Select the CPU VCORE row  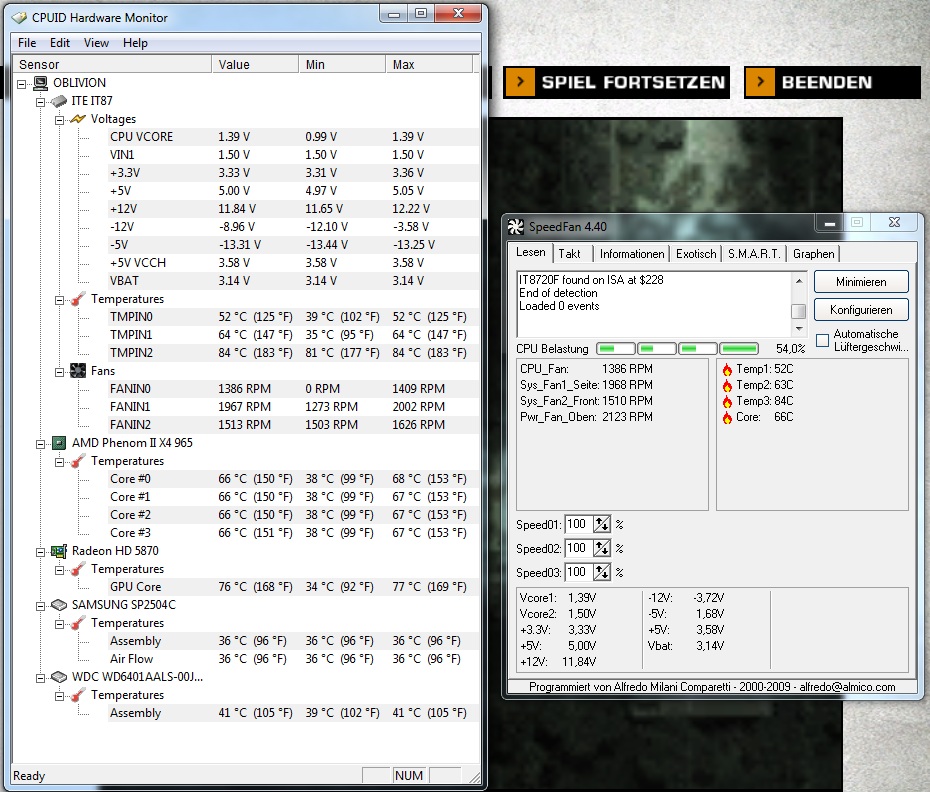point(292,137)
